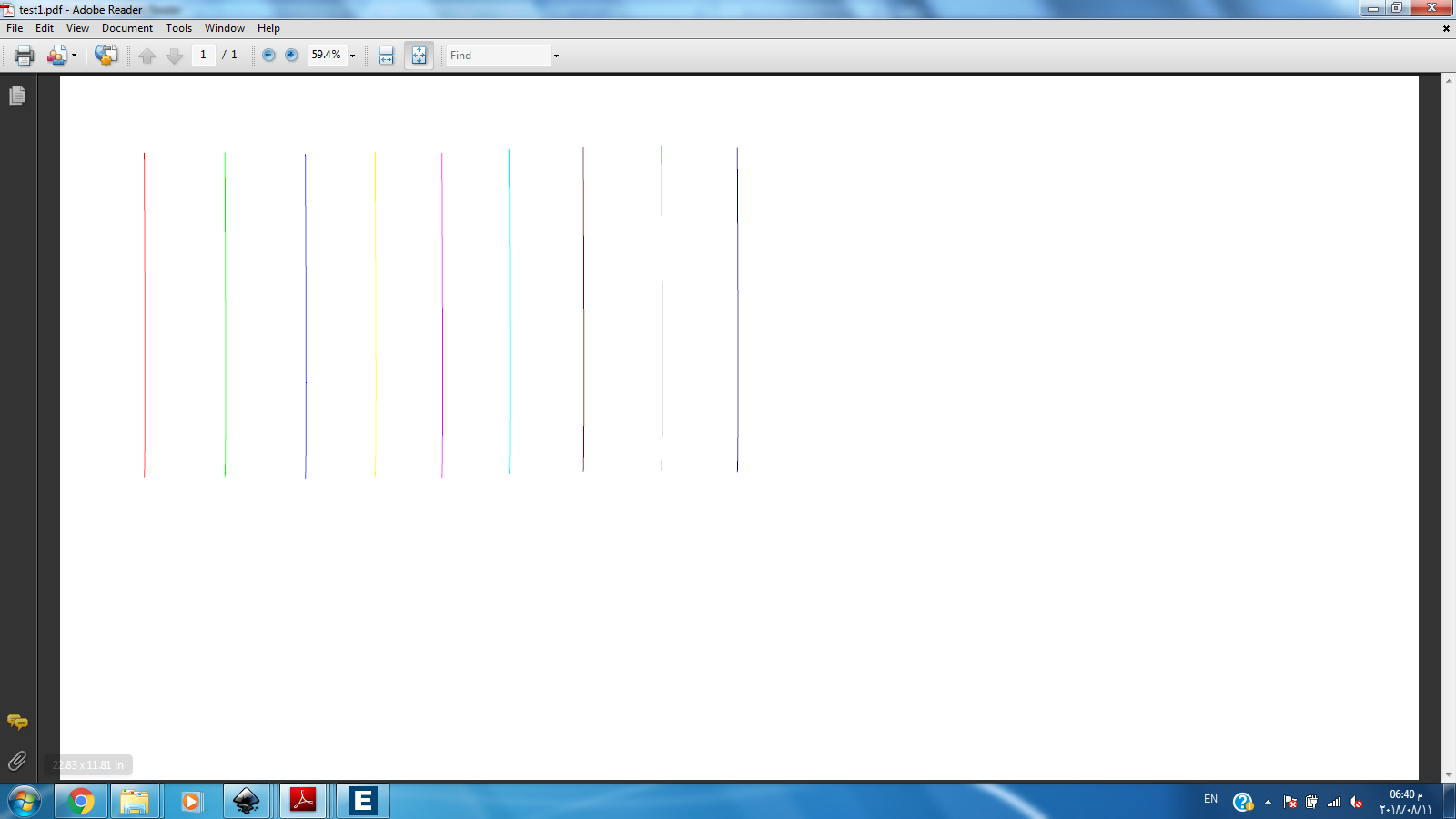Open the Find options dropdown arrow
The width and height of the screenshot is (1456, 819).
556,56
